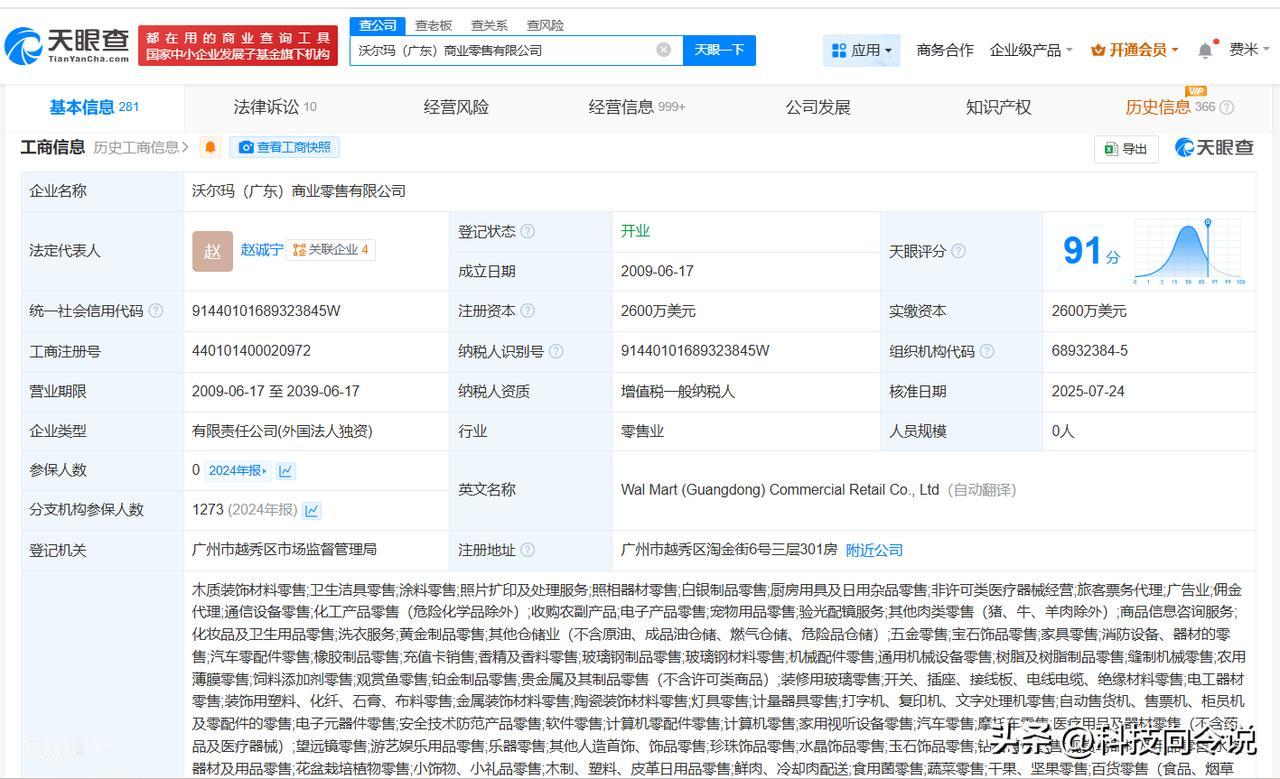
Task: Open trend chart icon for 参保人数
Action: 286,470
